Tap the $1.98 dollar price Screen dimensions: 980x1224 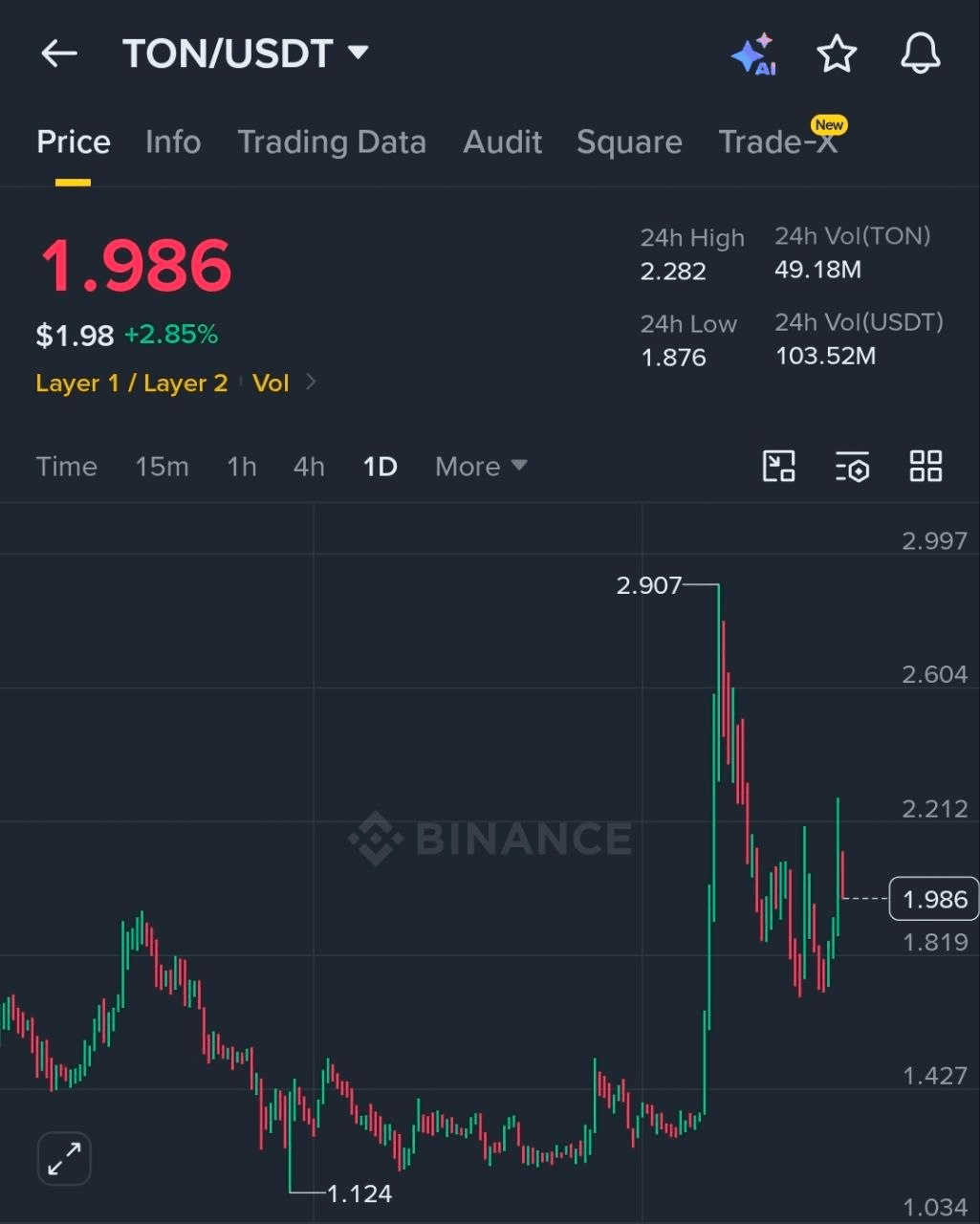(x=75, y=336)
